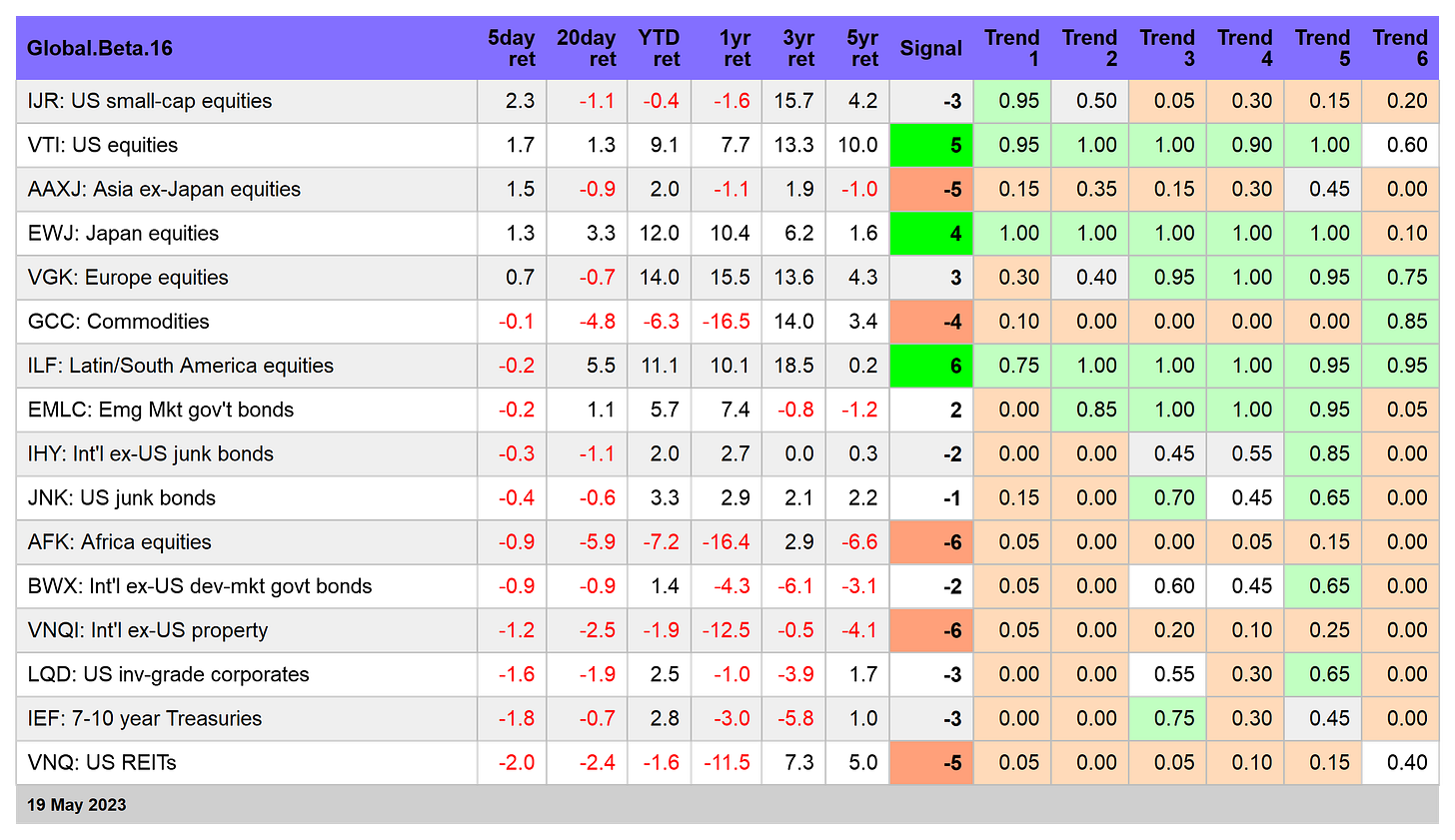Click the 19 May 2023 date footer
Image resolution: width=1455 pixels, height=840 pixels.
pyautogui.click(x=77, y=805)
